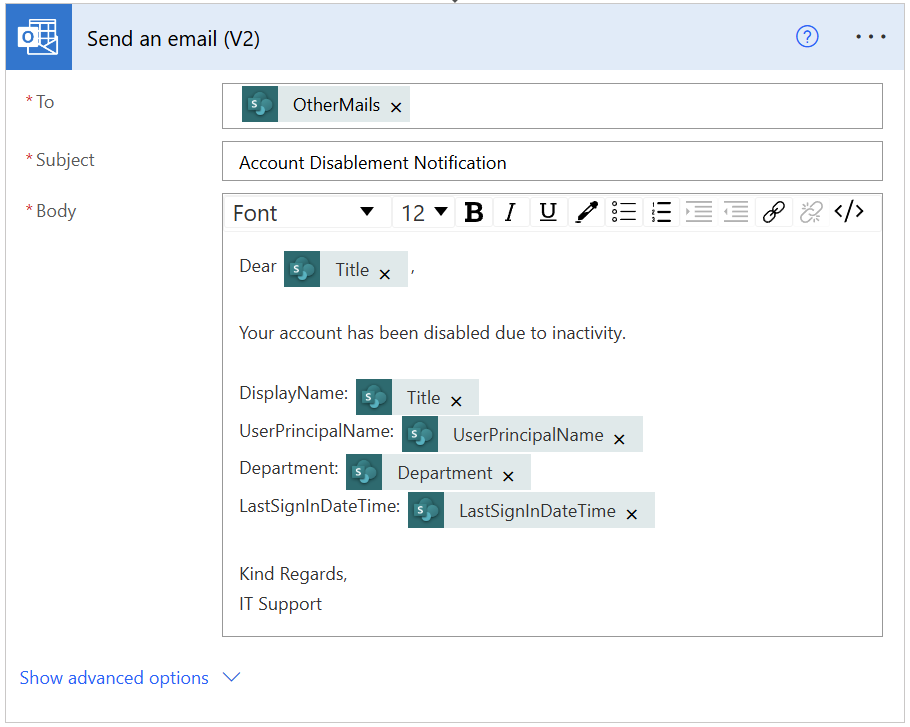Insert a bulleted list
Image resolution: width=910 pixels, height=727 pixels.
pos(624,212)
